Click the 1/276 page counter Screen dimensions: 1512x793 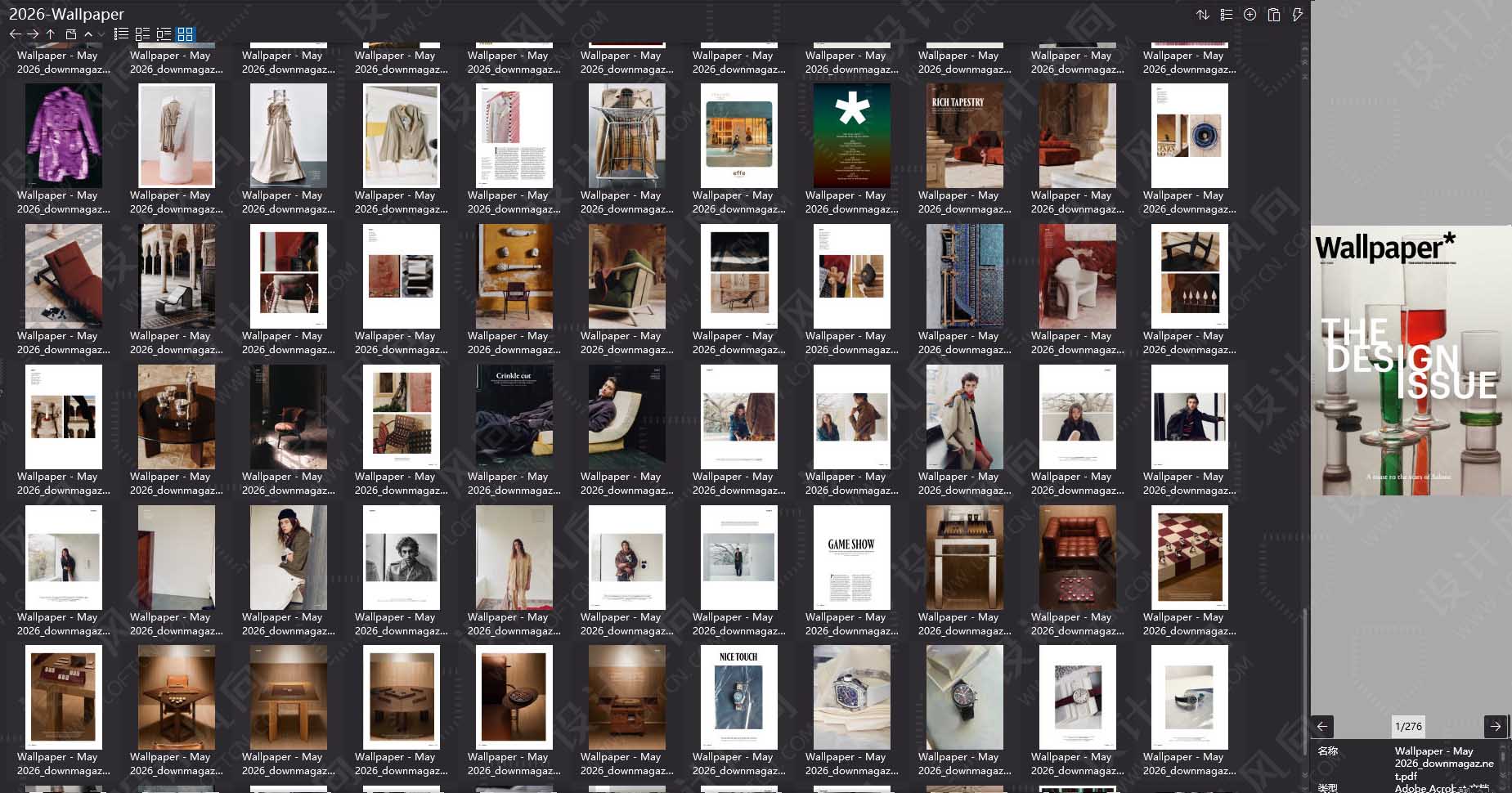click(1408, 726)
